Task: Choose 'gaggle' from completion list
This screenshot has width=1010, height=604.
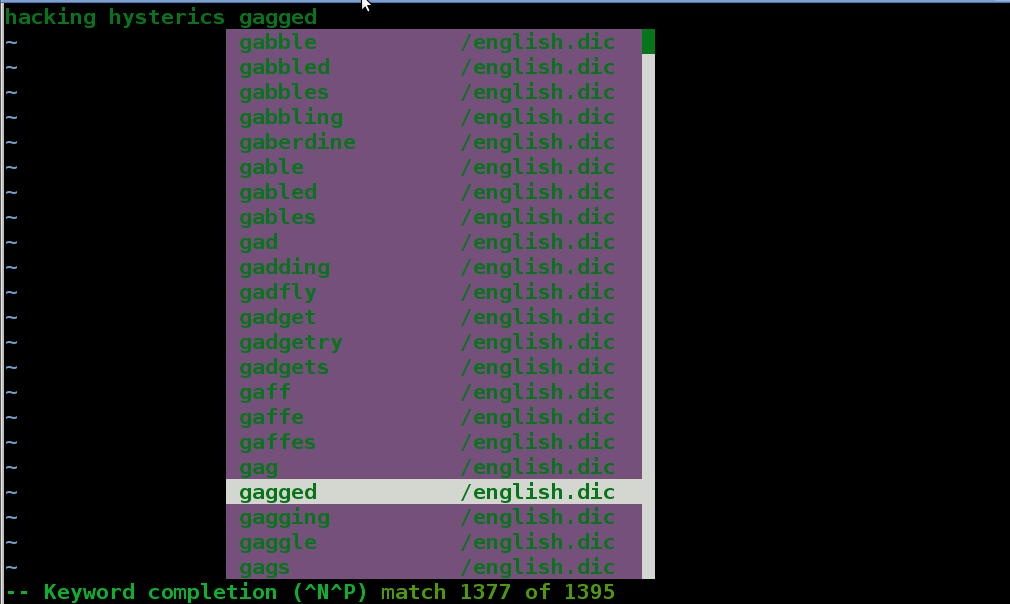Action: (434, 542)
